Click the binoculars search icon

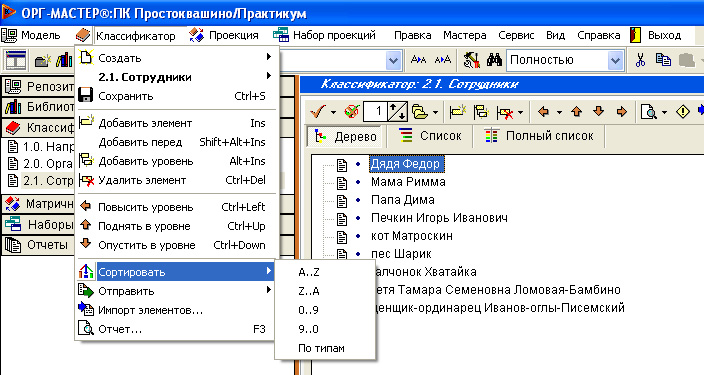[494, 60]
